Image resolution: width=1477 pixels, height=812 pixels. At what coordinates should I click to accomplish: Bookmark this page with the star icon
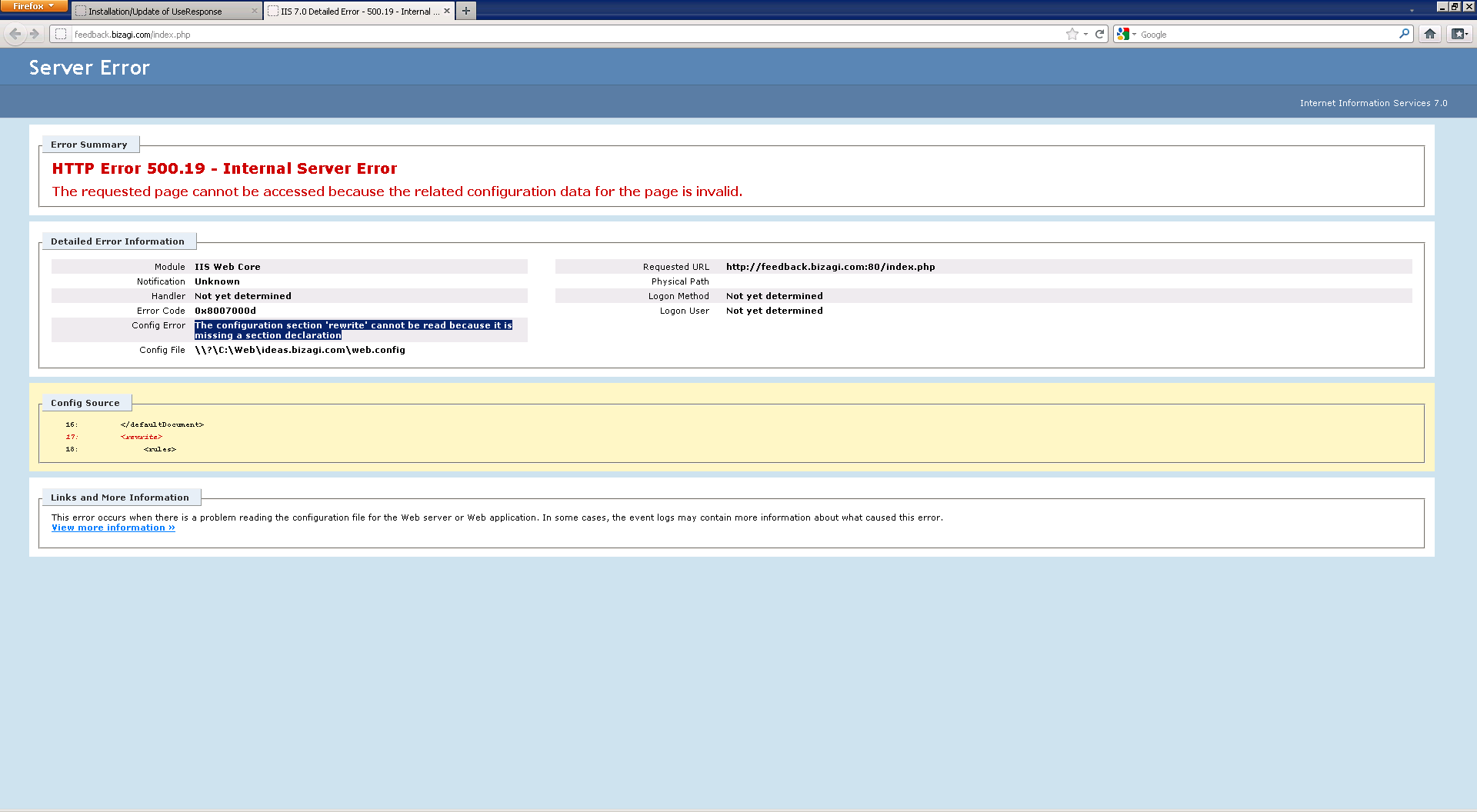coord(1072,34)
